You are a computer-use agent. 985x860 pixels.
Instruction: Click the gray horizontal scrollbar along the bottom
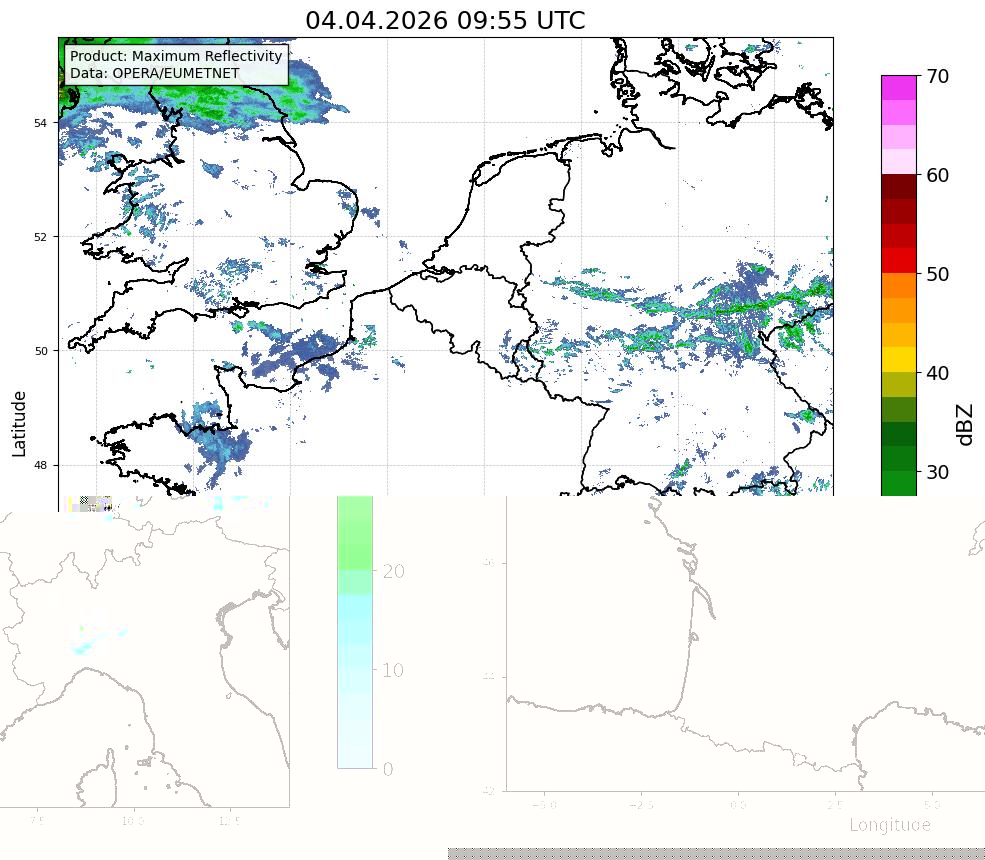716,854
